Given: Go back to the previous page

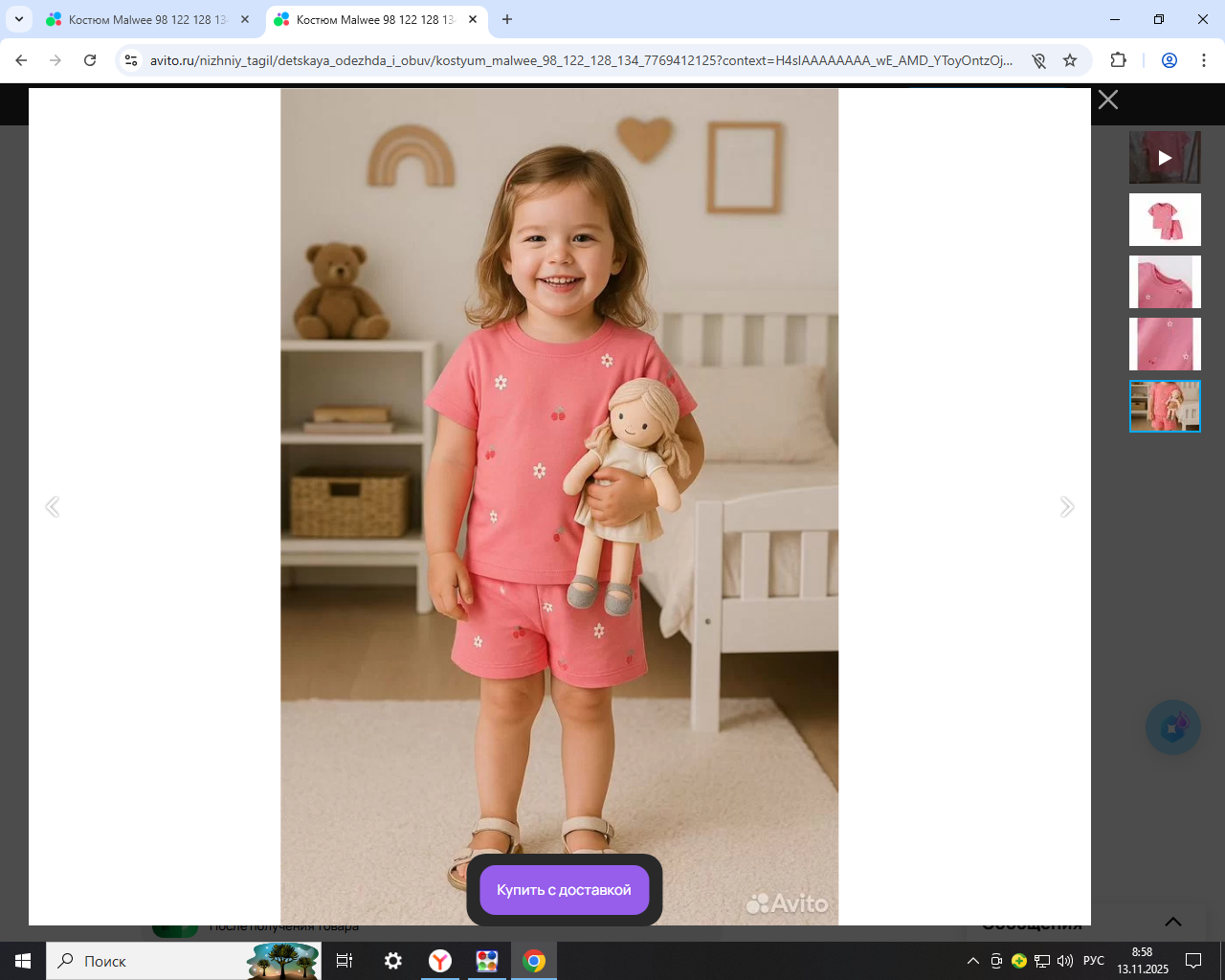Looking at the screenshot, I should (21, 60).
